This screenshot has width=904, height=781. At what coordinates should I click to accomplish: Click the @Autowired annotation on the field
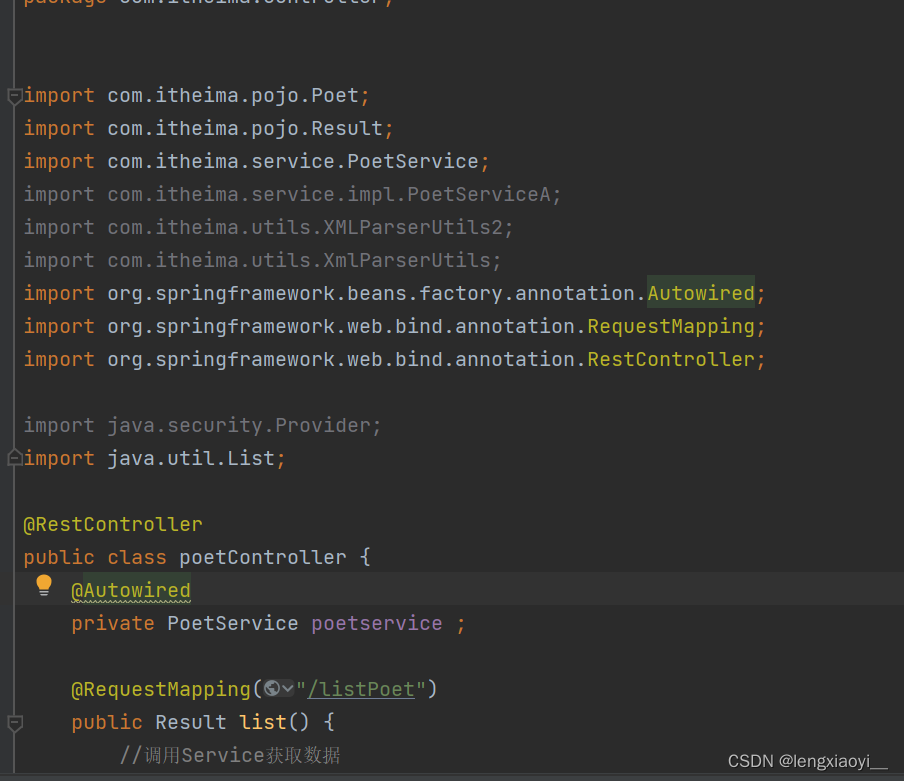[131, 590]
